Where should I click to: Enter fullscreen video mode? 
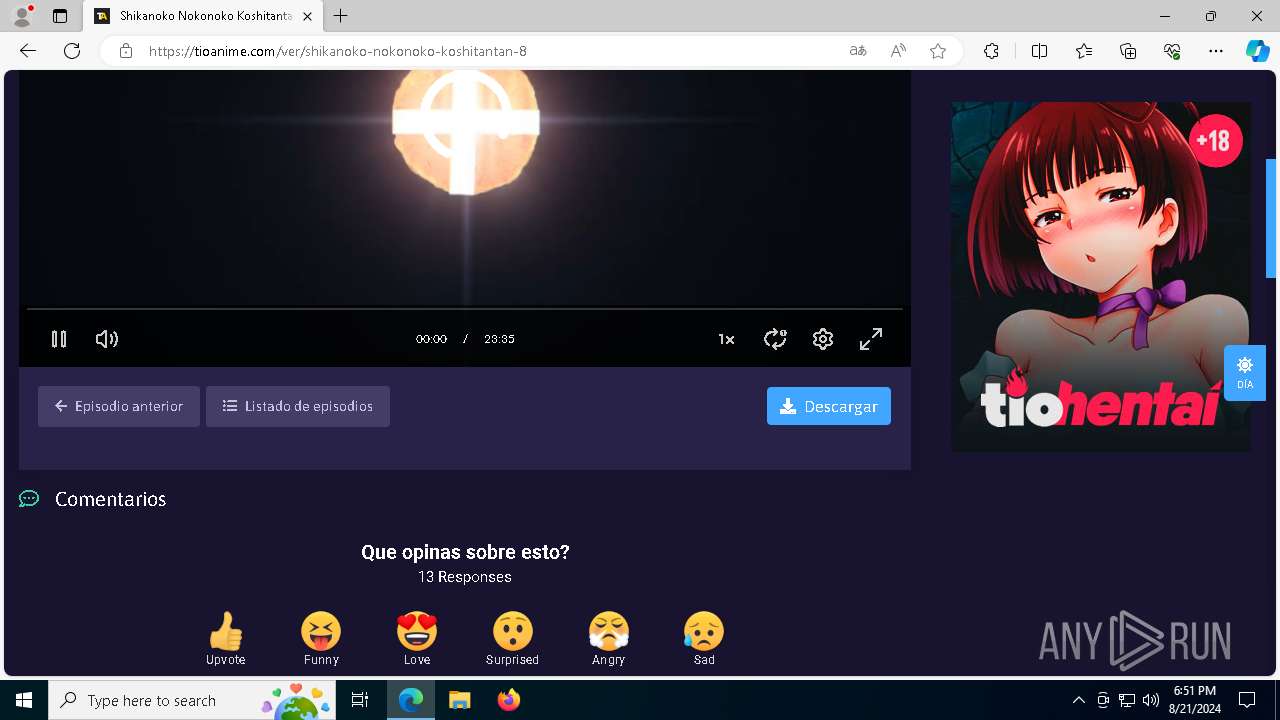(871, 339)
